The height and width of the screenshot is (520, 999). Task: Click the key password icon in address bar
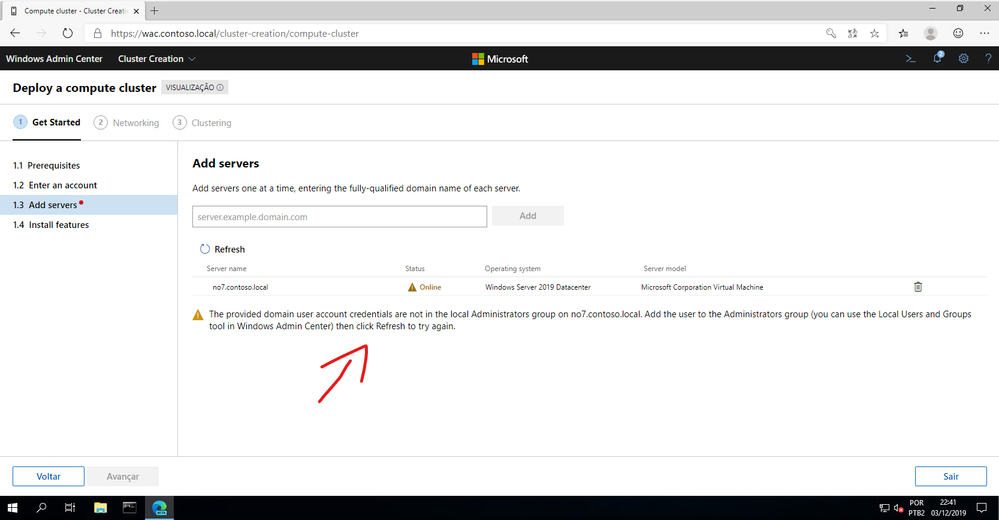(x=831, y=33)
